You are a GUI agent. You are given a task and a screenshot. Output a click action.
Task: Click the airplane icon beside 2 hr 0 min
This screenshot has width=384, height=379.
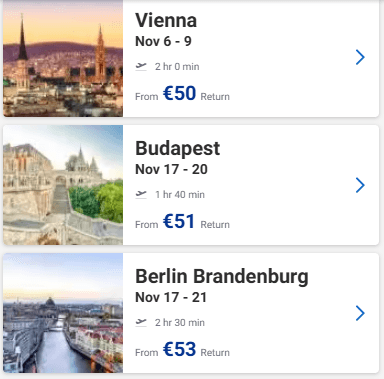[x=141, y=67]
